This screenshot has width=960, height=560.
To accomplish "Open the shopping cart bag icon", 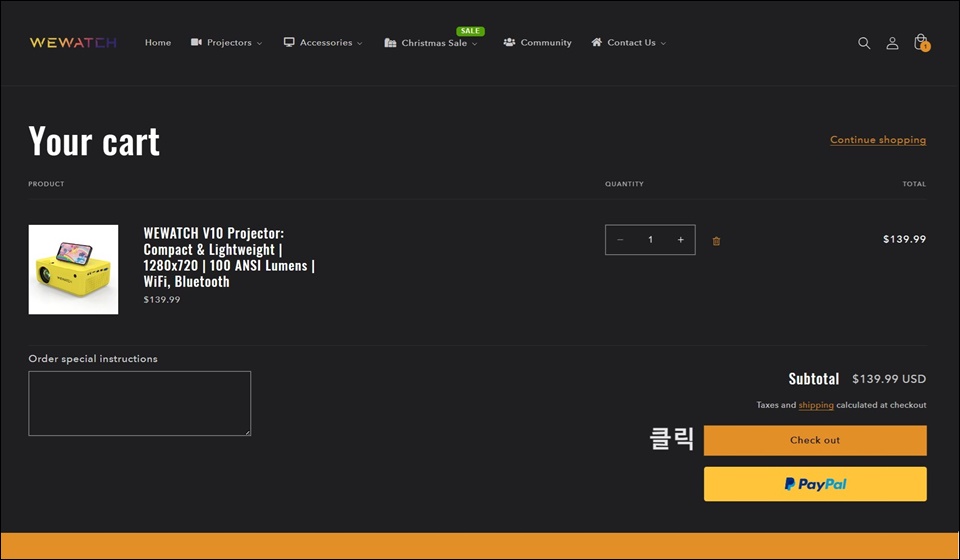I will (921, 42).
